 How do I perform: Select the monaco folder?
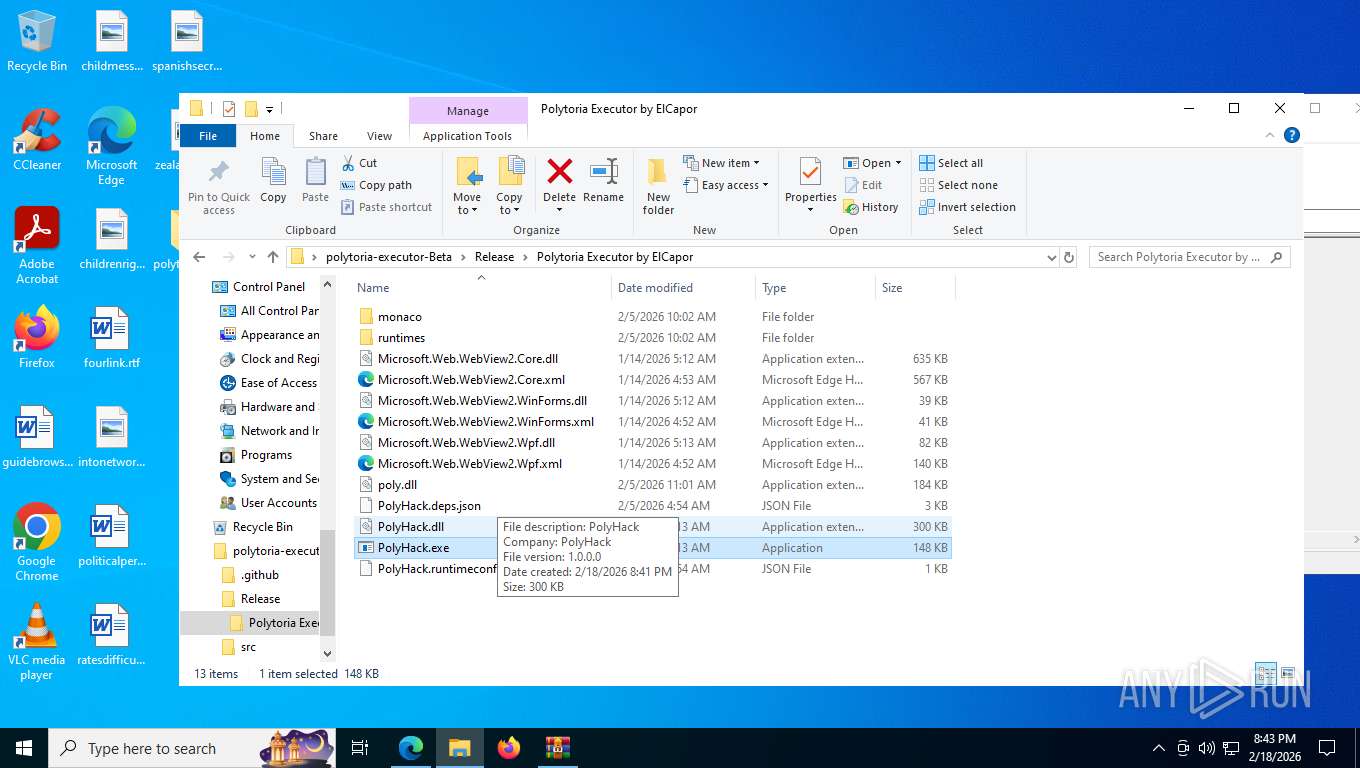coord(653,317)
